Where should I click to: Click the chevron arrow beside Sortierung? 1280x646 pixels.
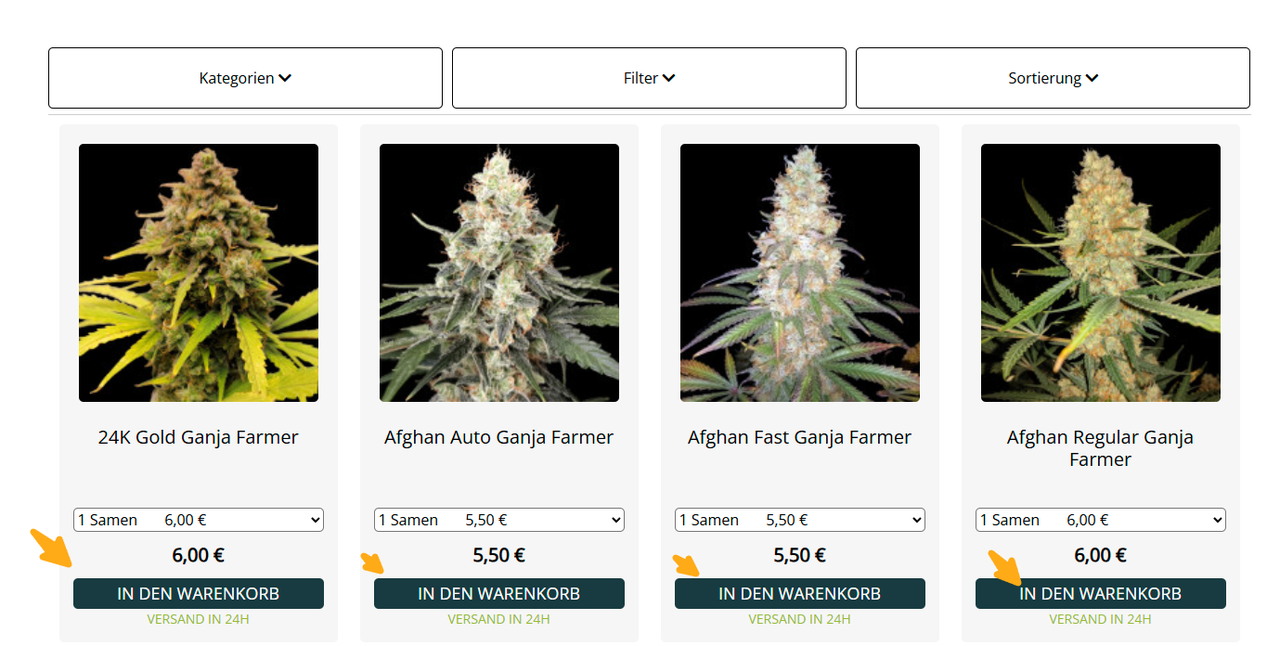tap(1092, 78)
